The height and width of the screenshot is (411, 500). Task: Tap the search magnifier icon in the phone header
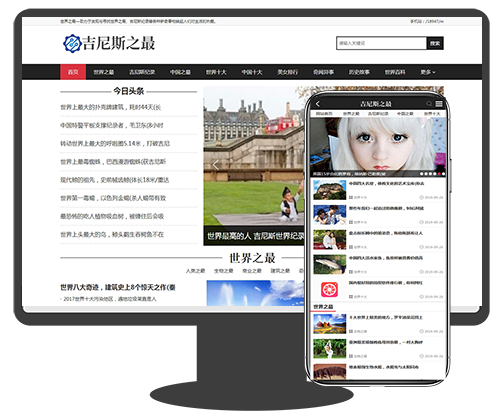click(429, 104)
